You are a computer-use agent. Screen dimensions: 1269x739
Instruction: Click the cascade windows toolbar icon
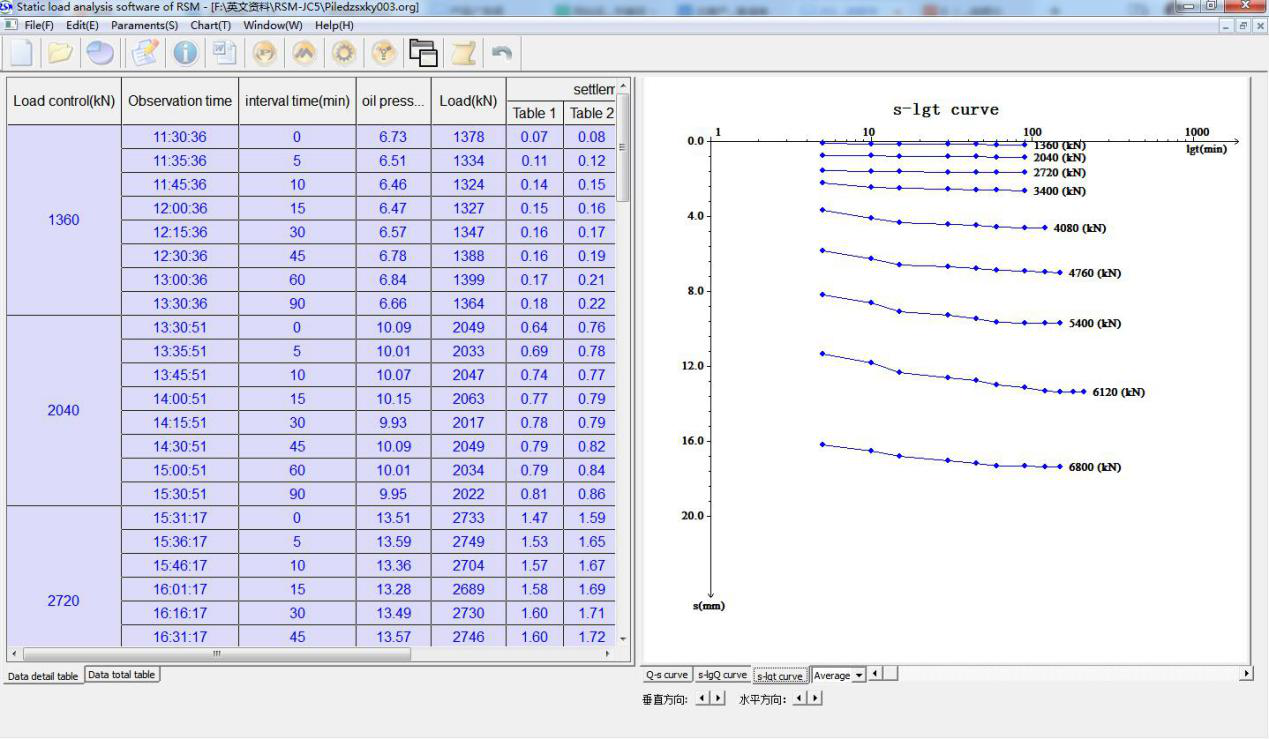click(x=424, y=53)
